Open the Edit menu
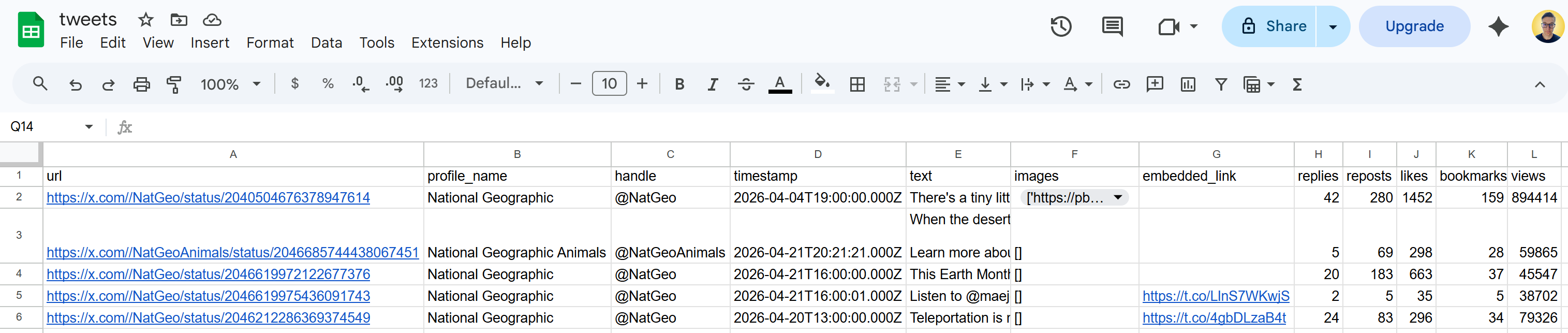 [x=113, y=42]
